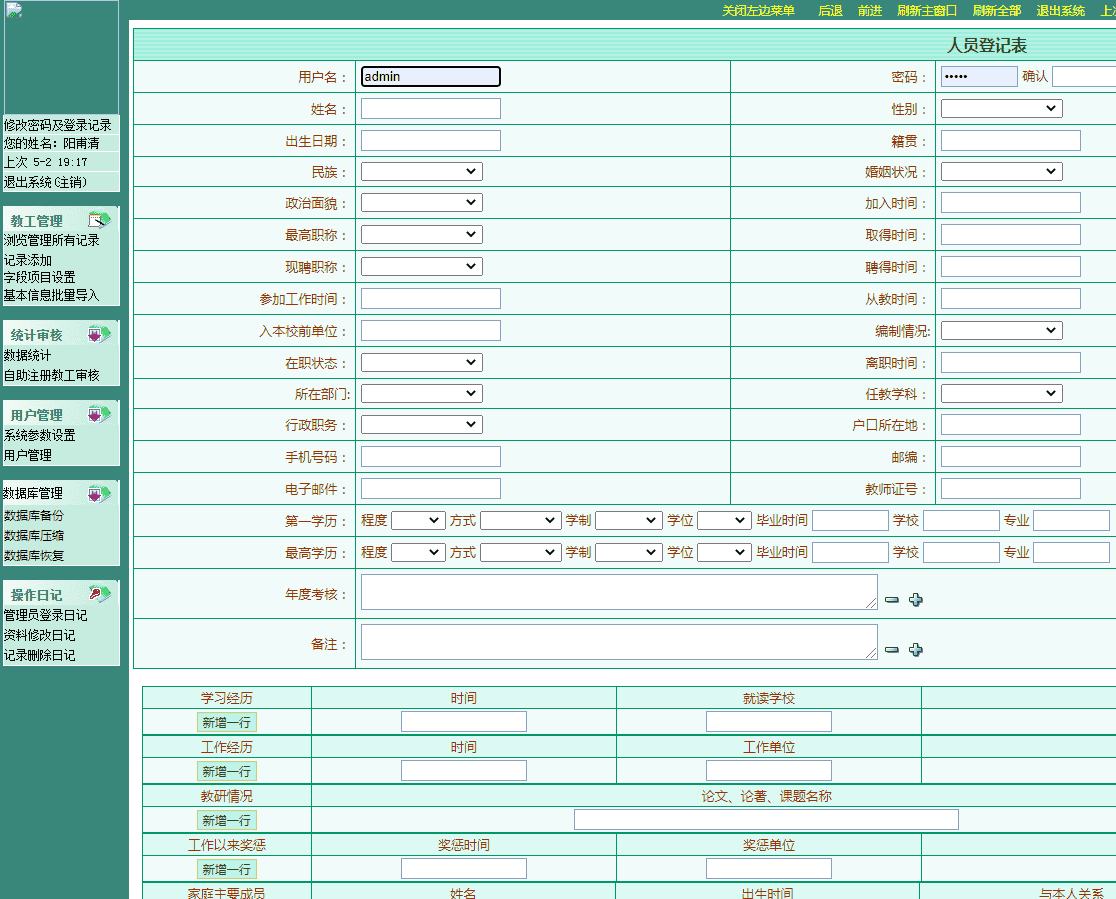The width and height of the screenshot is (1116, 899).
Task: Open 数据库备份 link in sidebar
Action: [34, 516]
